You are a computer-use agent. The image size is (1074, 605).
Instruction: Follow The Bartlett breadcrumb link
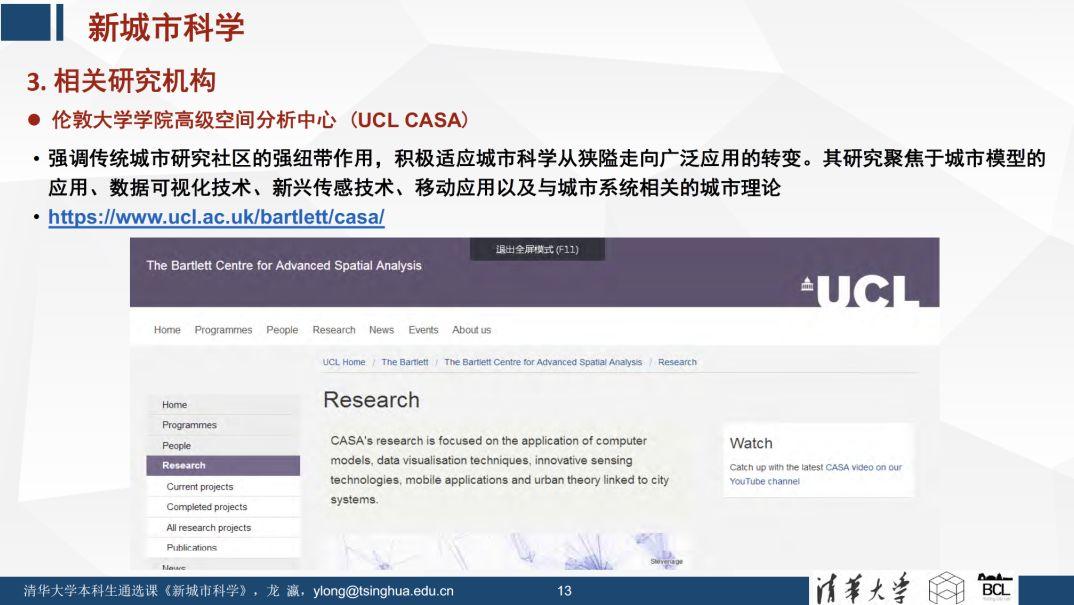[405, 362]
